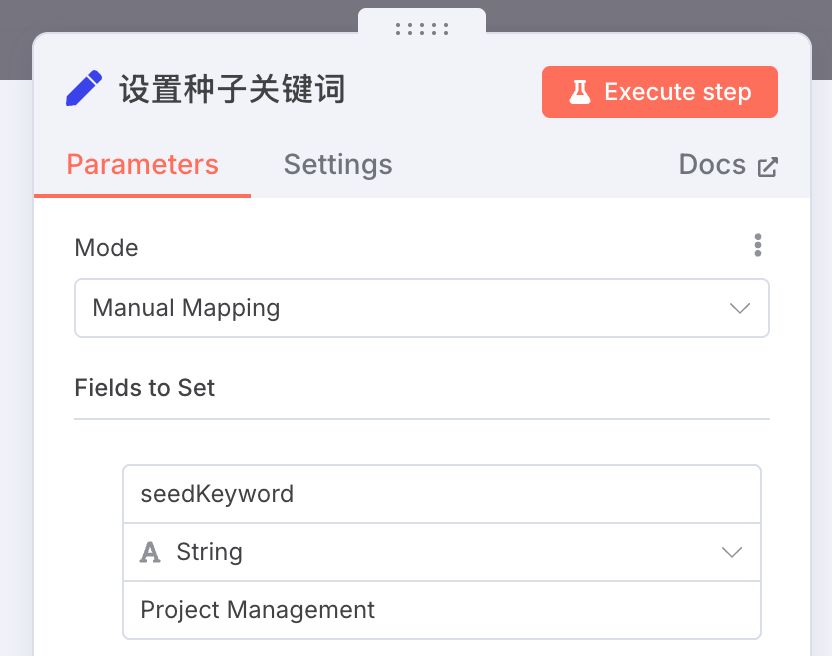Click the external link icon next to Docs
832x656 pixels.
767,167
